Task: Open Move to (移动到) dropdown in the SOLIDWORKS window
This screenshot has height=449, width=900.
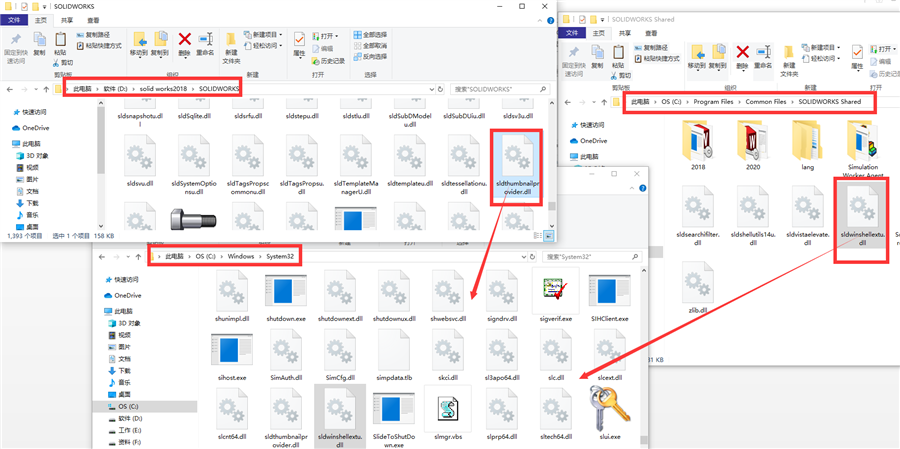Action: pyautogui.click(x=139, y=44)
